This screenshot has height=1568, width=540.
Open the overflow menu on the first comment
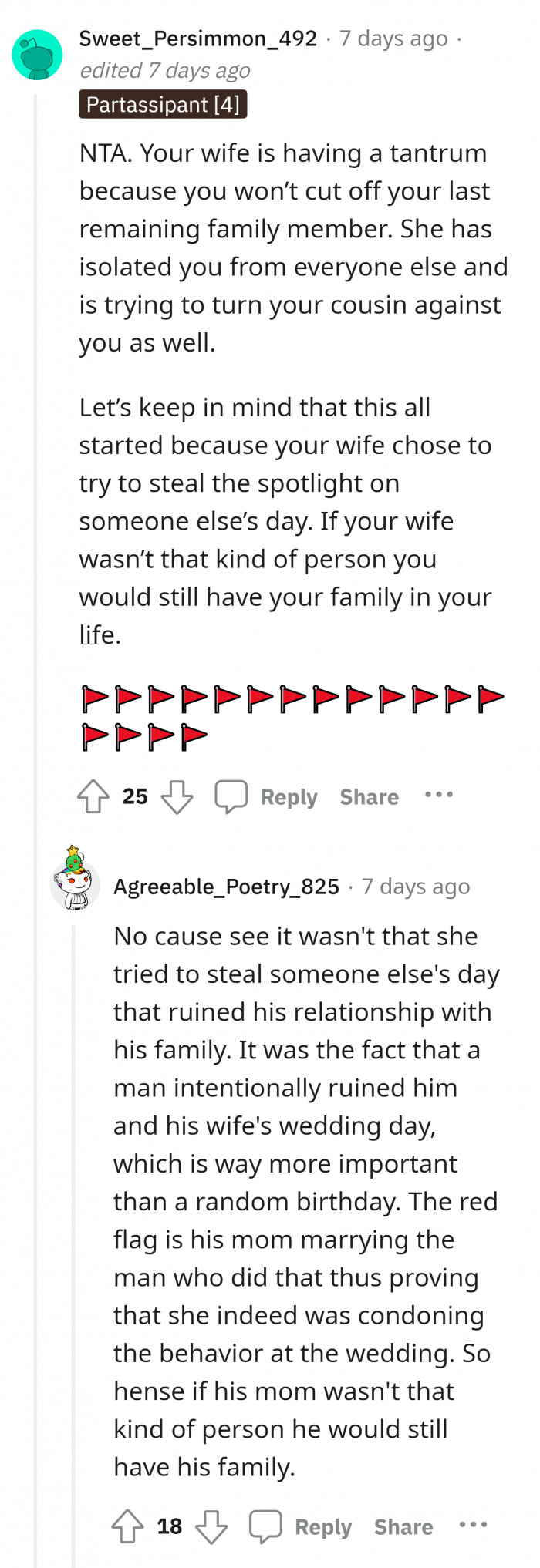coord(438,795)
